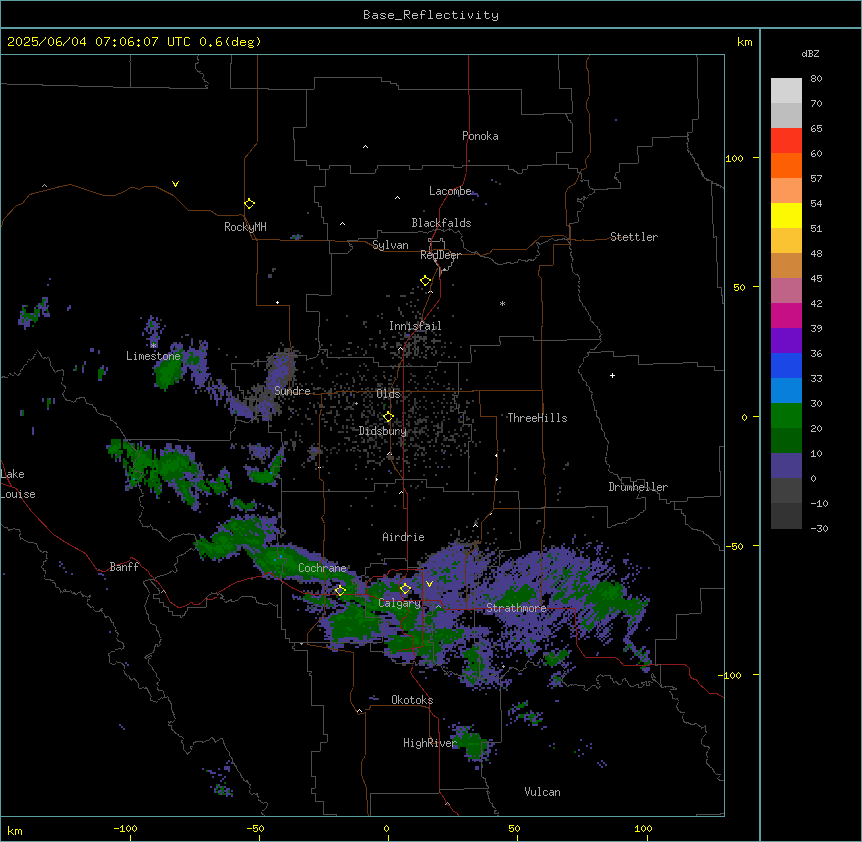Click the 2025/06/04 07:06:07 UTC timestamp
Image resolution: width=862 pixels, height=842 pixels.
point(99,42)
